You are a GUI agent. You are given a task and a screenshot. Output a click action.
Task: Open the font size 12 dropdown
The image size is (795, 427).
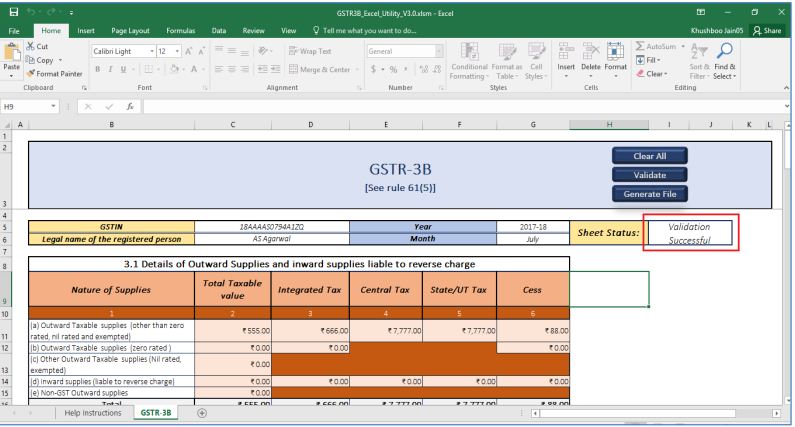pyautogui.click(x=177, y=51)
